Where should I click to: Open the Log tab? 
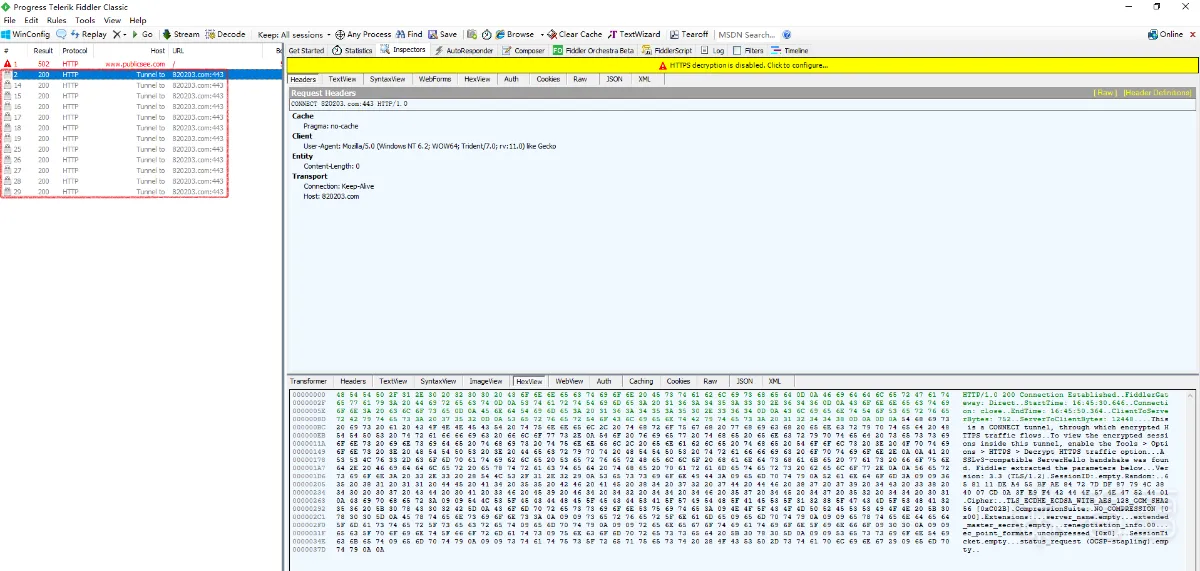[x=713, y=50]
